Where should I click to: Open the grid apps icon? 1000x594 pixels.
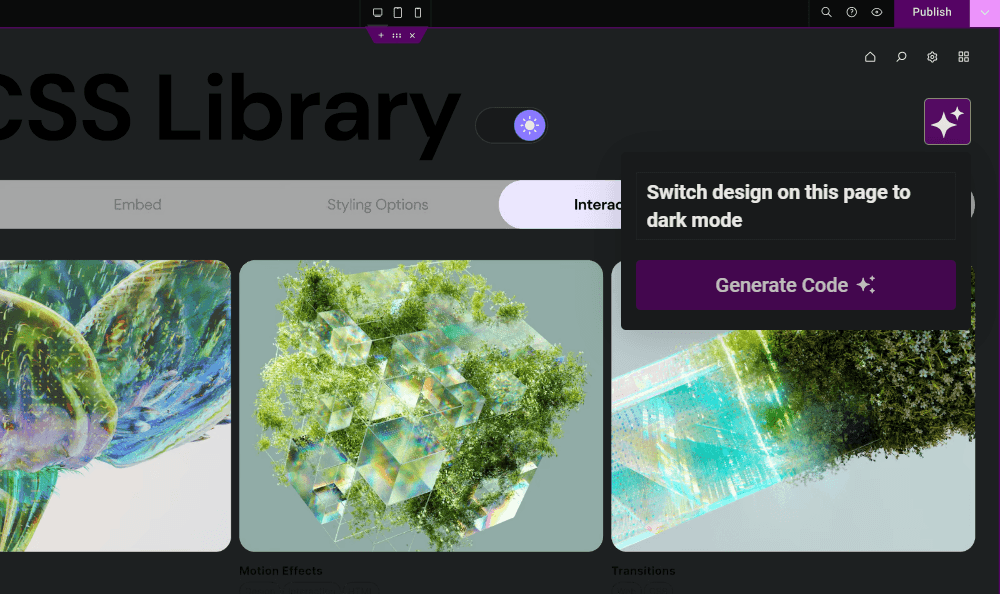(964, 57)
